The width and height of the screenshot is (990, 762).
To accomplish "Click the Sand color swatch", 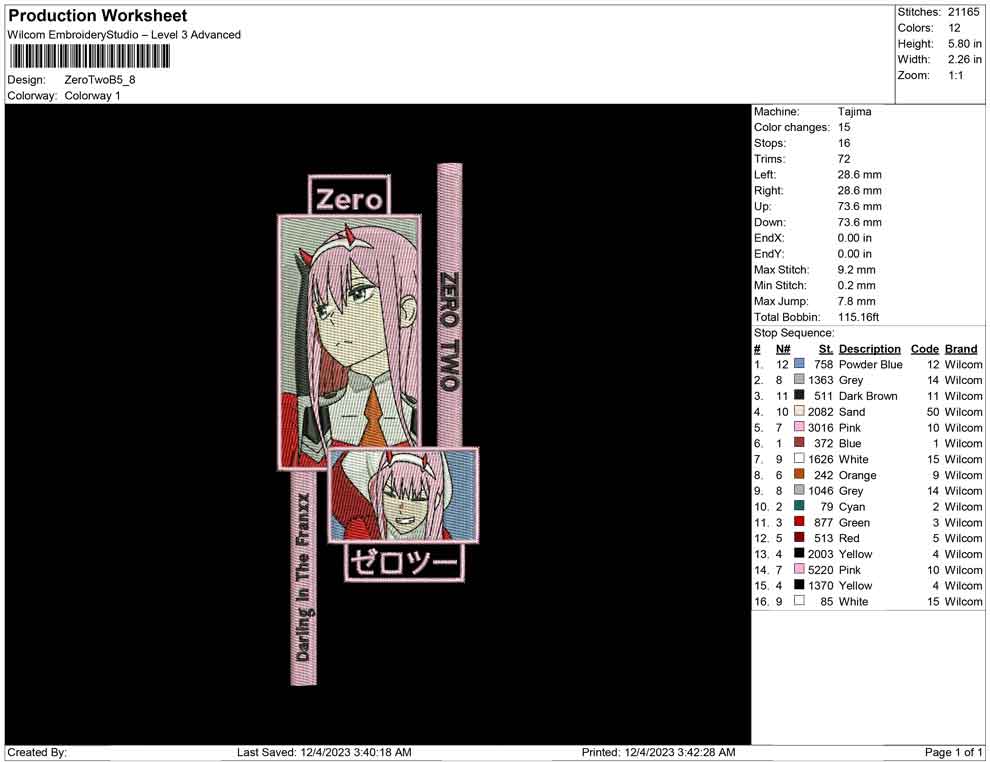I will (x=799, y=411).
